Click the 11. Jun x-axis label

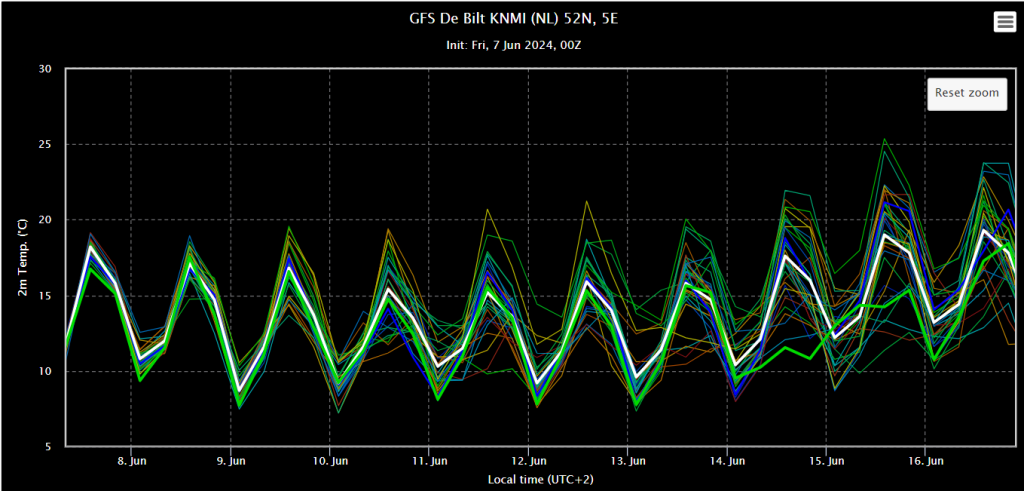point(428,461)
